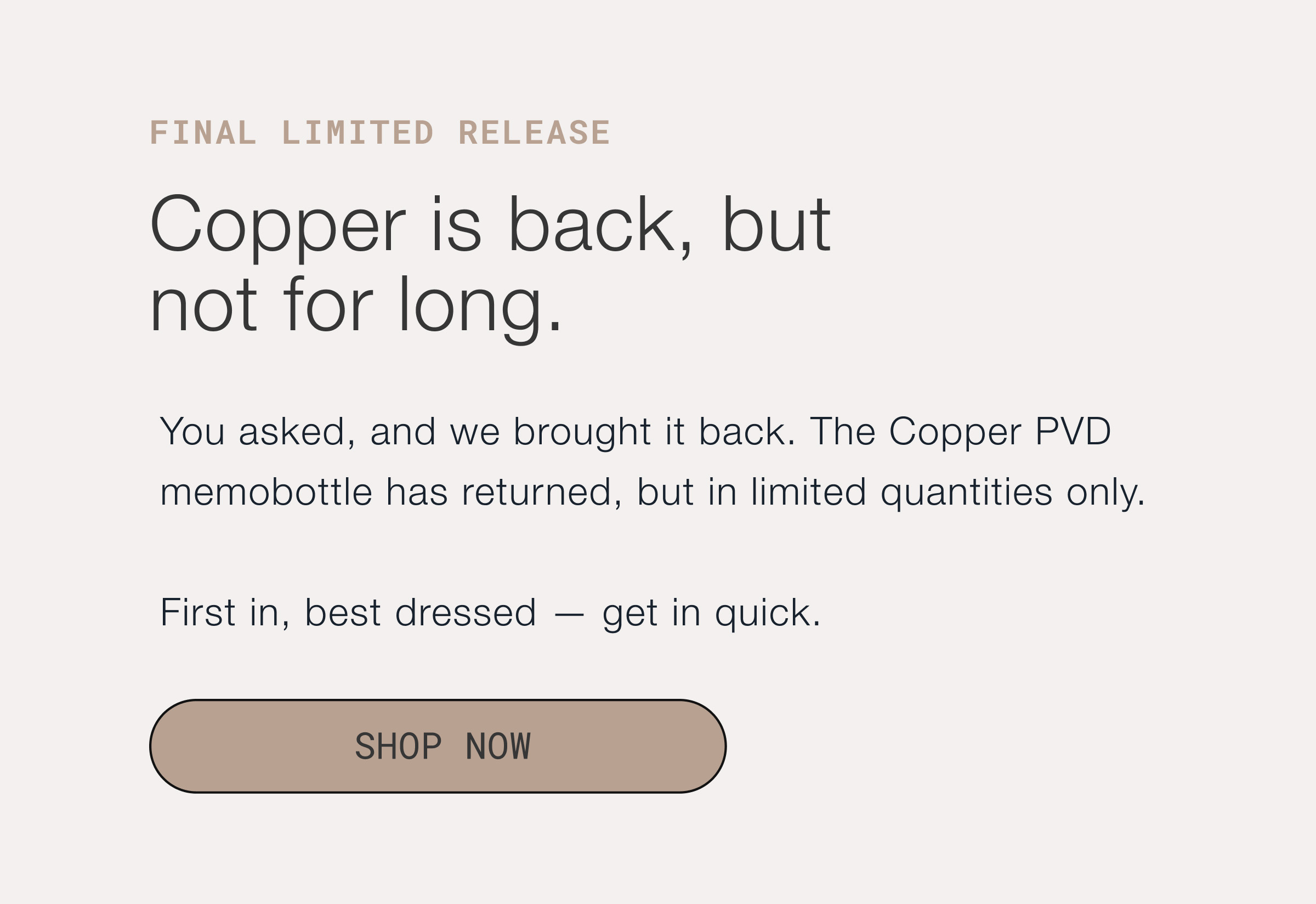This screenshot has height=904, width=1316.
Task: Click the em dash in the last sentence
Action: click(569, 614)
